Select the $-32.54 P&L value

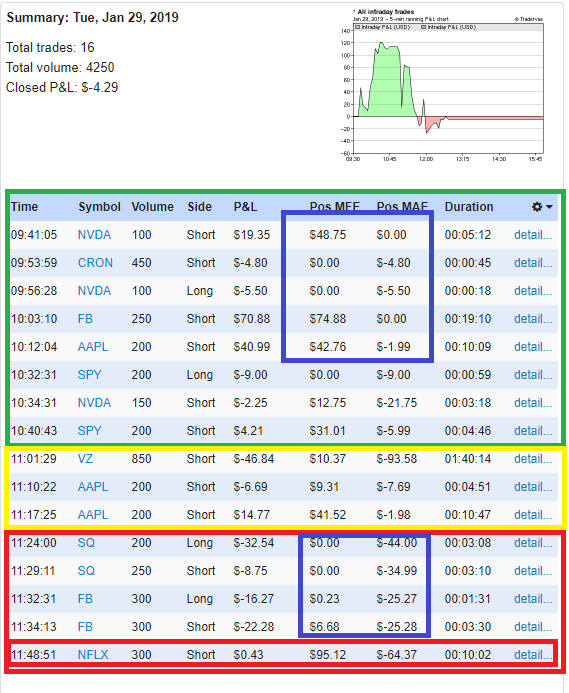click(254, 543)
